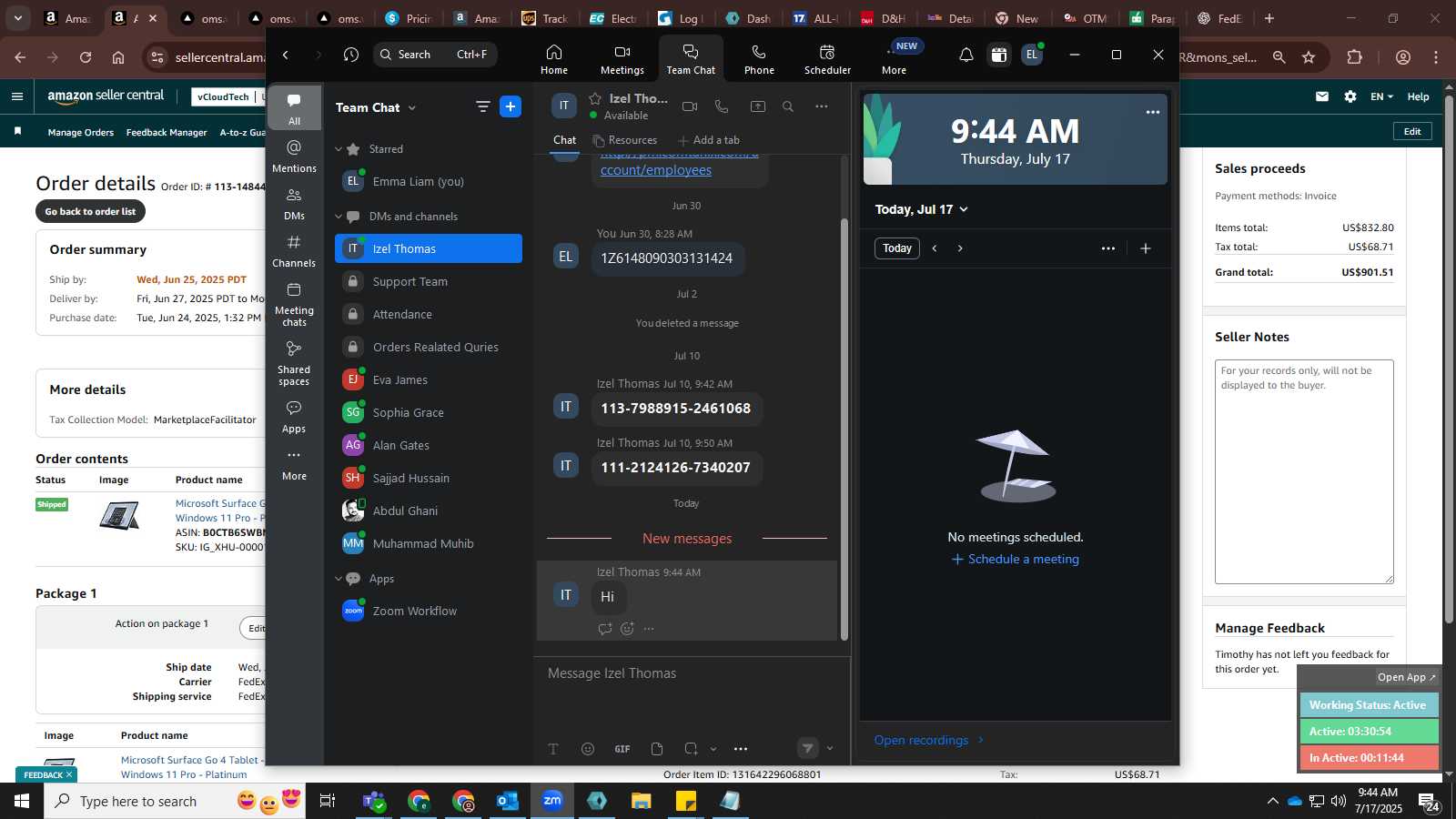Open Shared spaces in sidebar

[x=294, y=363]
